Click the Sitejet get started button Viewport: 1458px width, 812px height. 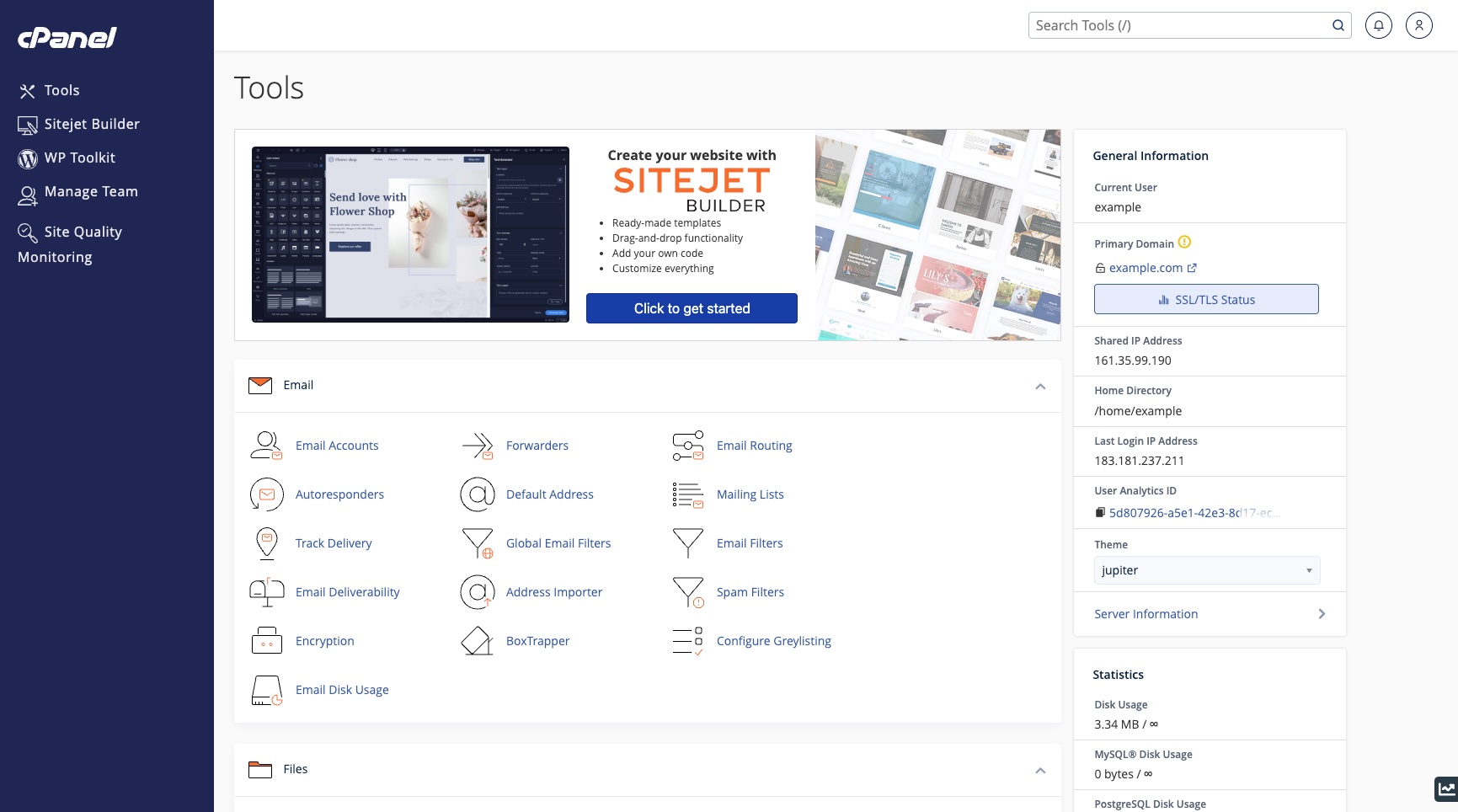click(x=692, y=308)
